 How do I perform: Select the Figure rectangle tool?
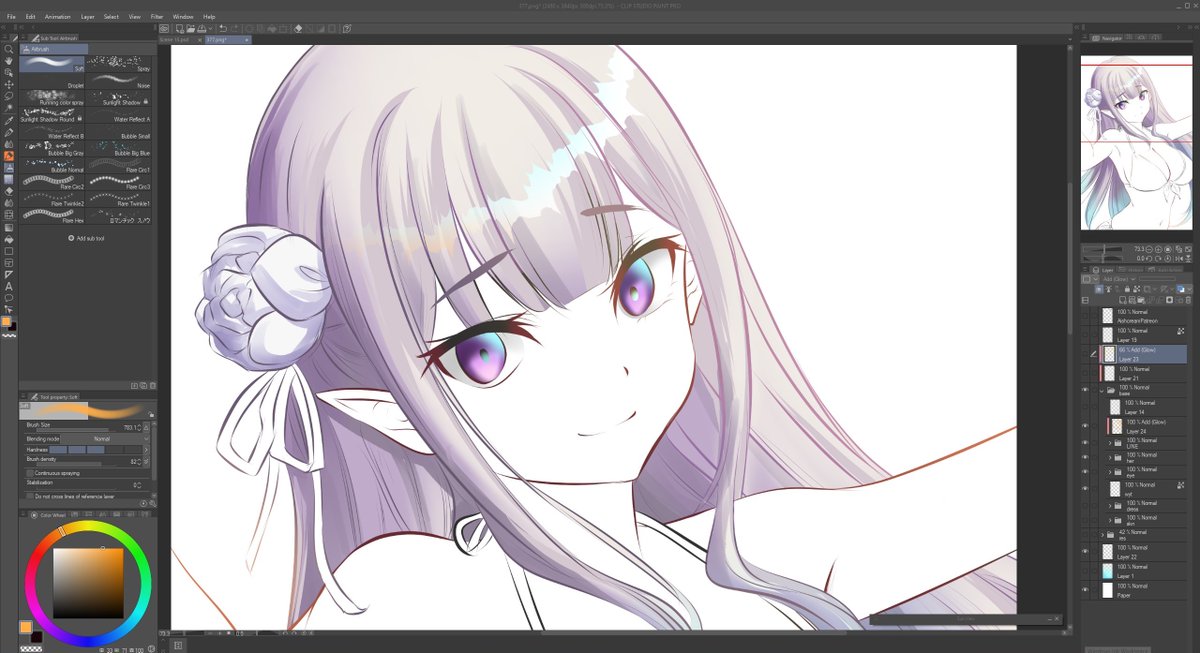[9, 251]
